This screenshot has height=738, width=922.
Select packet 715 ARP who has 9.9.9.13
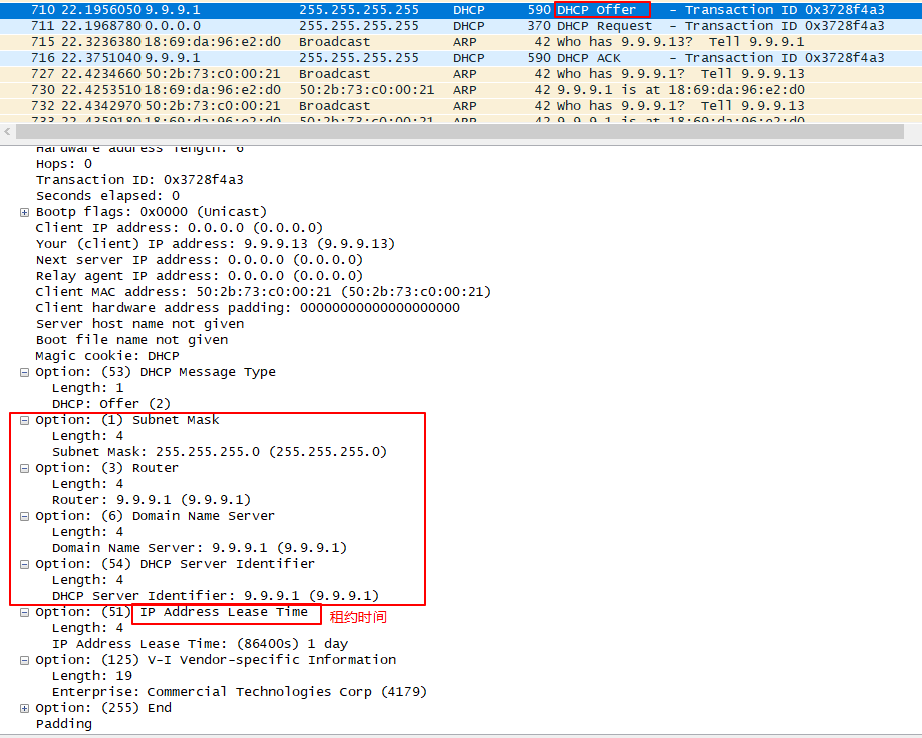(461, 42)
